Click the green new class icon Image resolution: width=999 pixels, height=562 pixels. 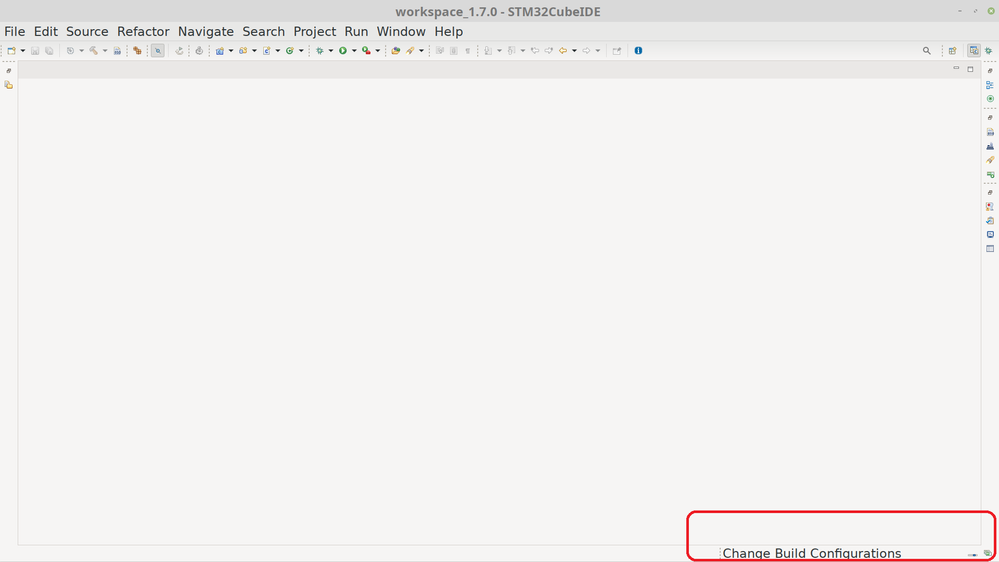[x=290, y=50]
